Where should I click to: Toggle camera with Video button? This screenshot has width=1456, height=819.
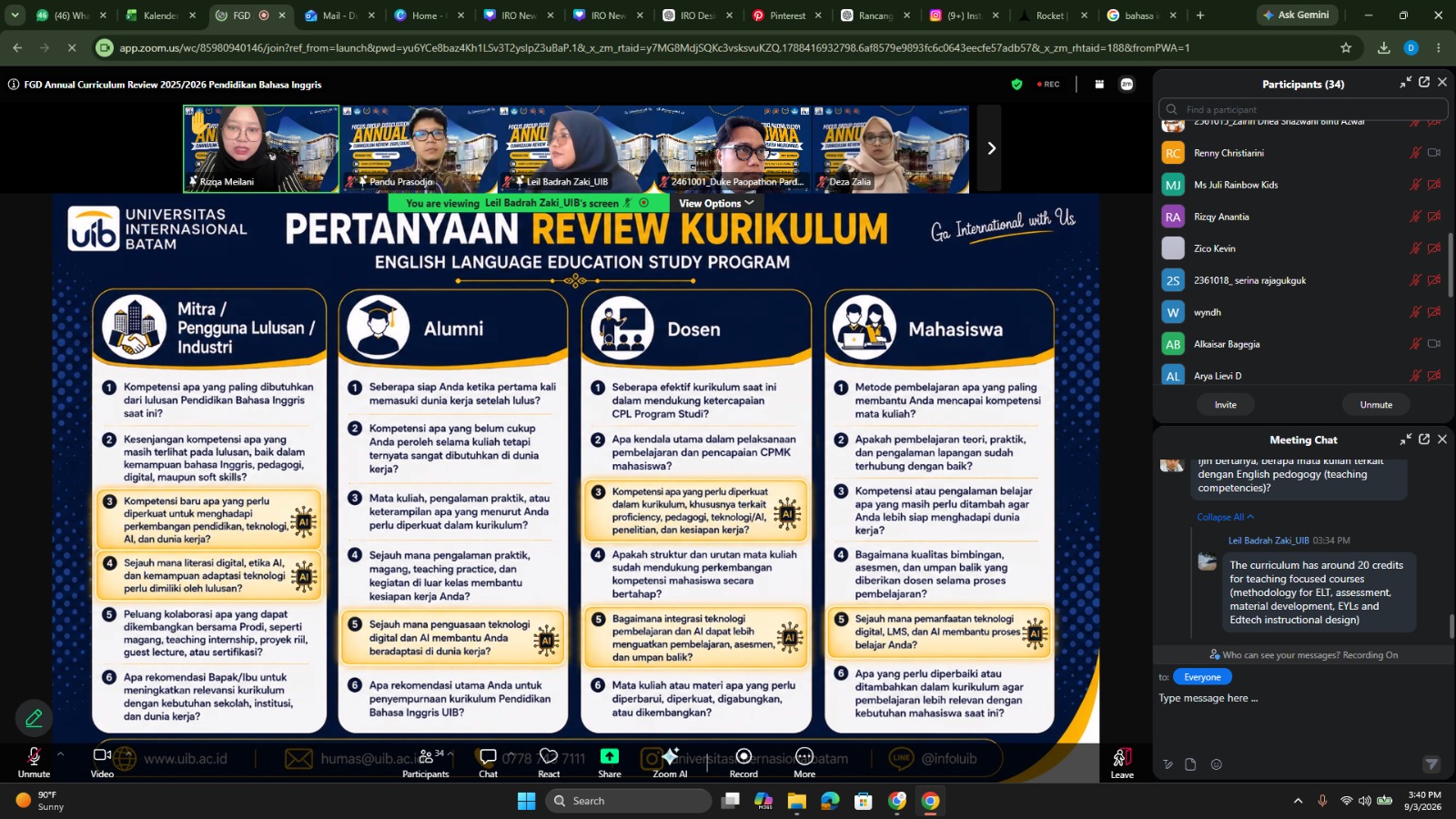102,763
